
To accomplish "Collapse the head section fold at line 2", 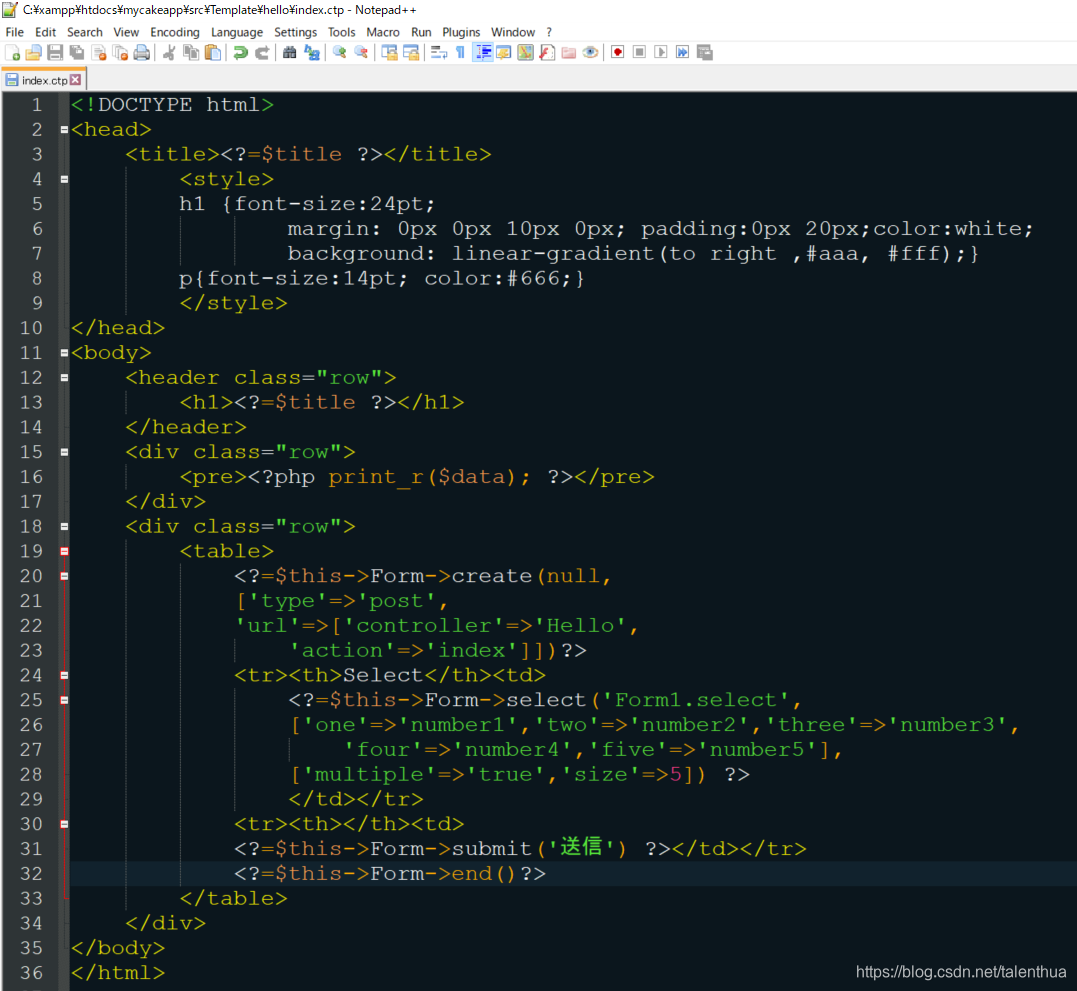I will click(63, 129).
